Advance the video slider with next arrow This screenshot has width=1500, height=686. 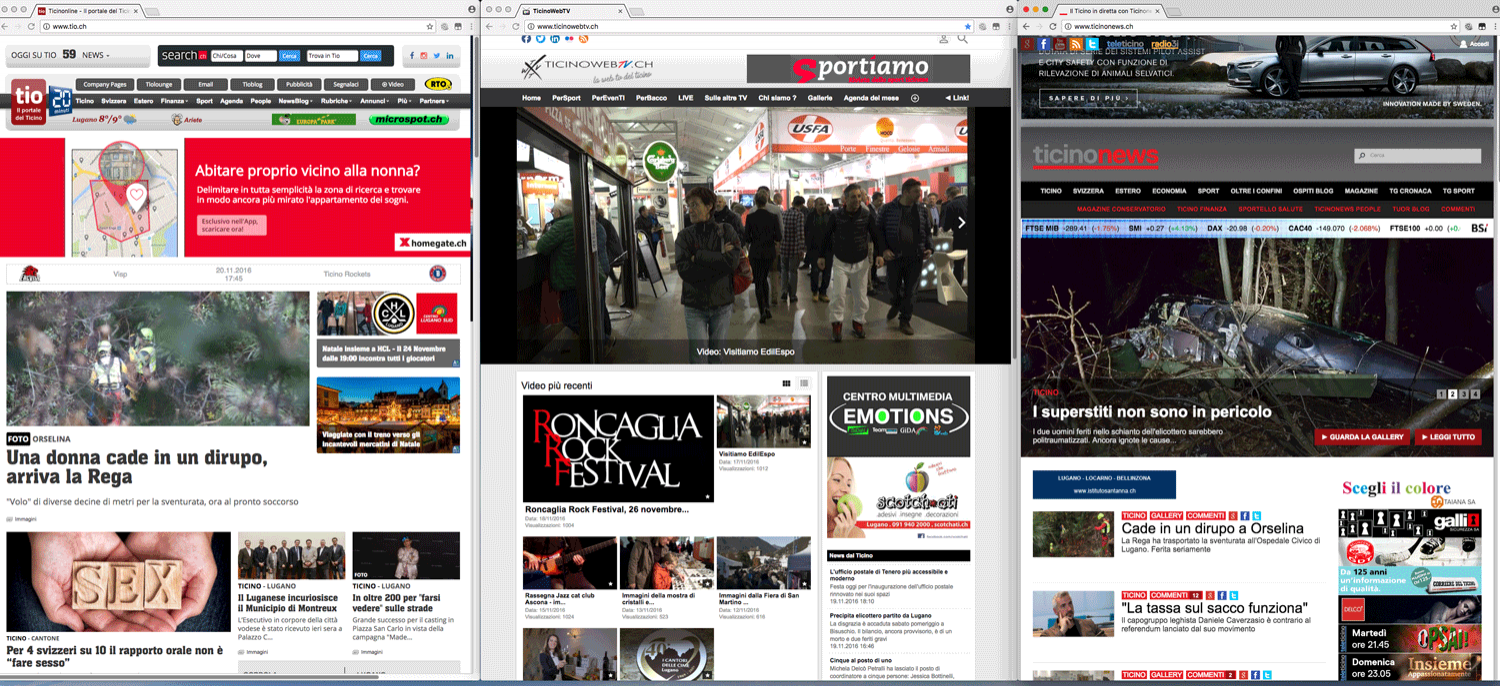click(961, 223)
